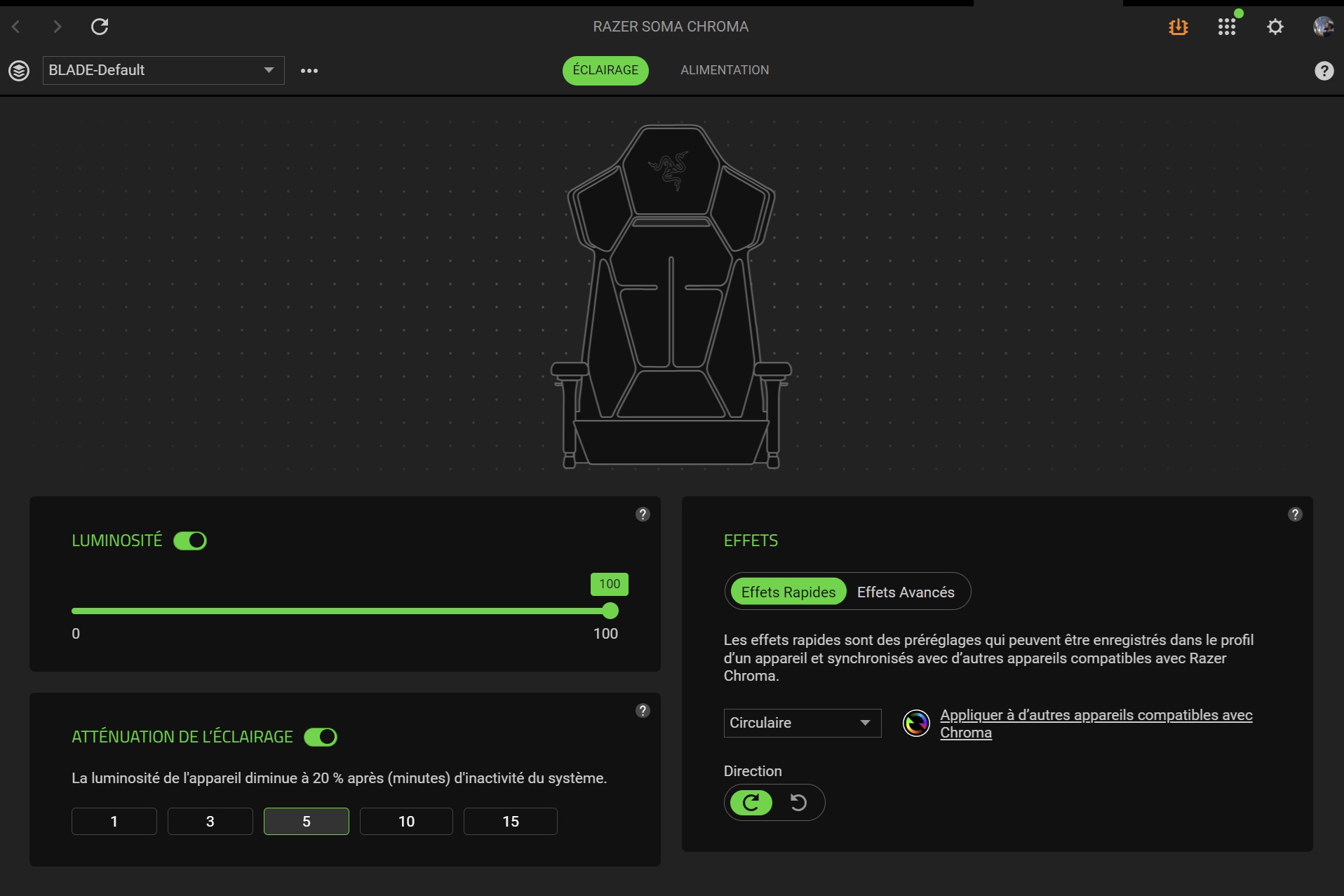The height and width of the screenshot is (896, 1344).
Task: Go back with the left arrow
Action: pyautogui.click(x=16, y=27)
